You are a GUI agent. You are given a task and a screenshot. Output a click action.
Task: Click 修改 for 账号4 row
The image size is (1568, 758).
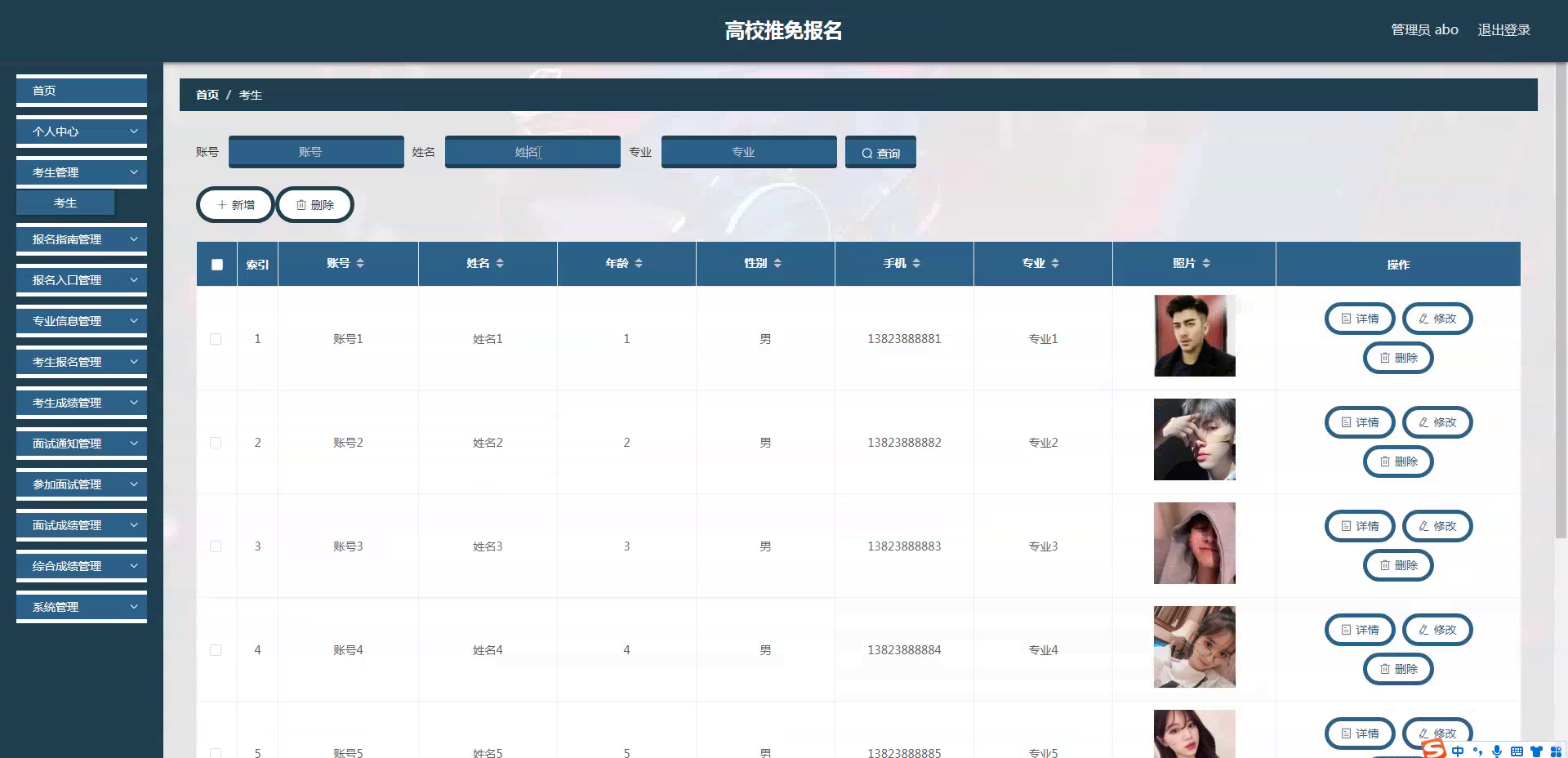[1437, 630]
